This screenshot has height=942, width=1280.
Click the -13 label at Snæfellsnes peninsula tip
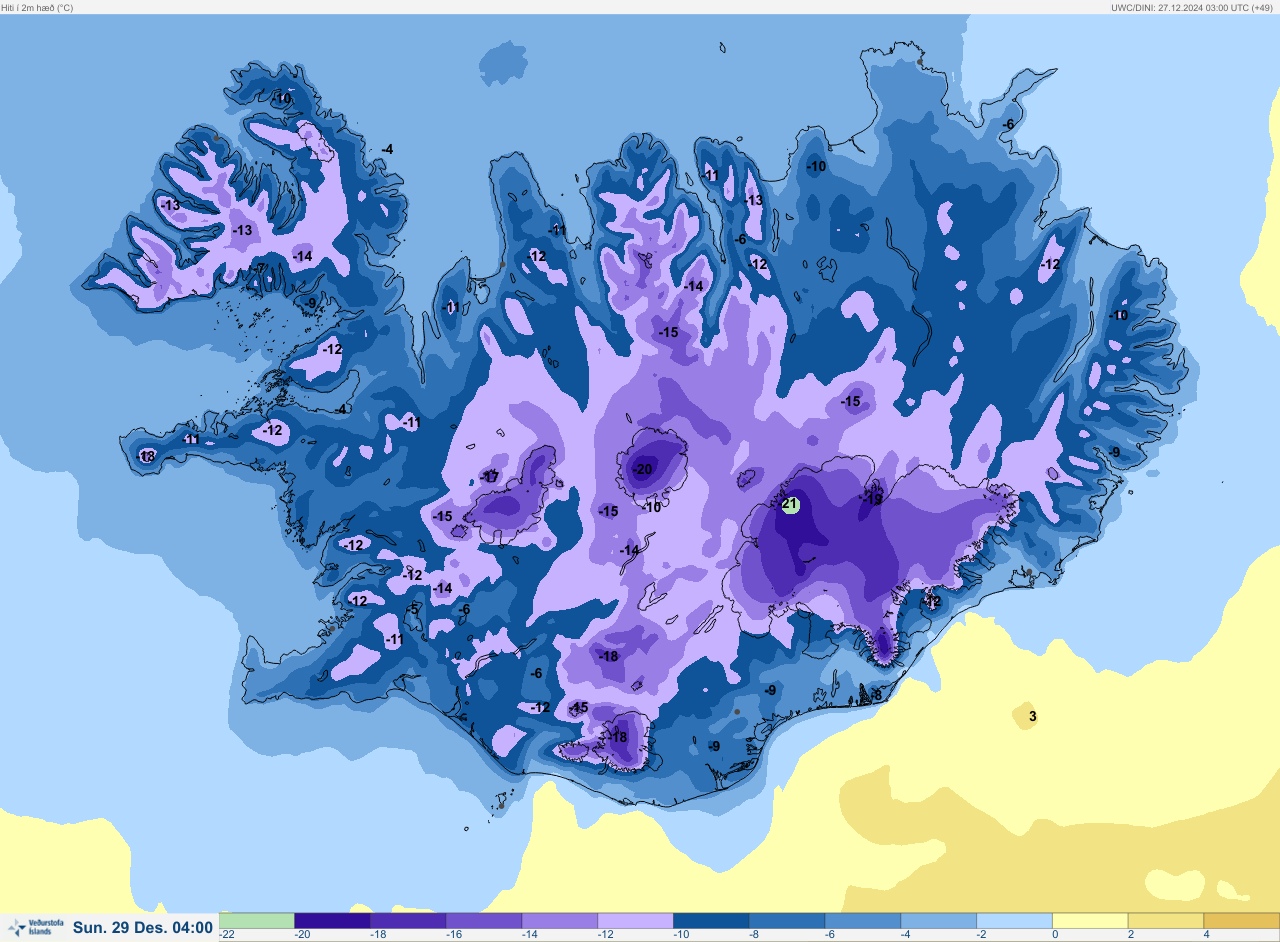(x=147, y=456)
